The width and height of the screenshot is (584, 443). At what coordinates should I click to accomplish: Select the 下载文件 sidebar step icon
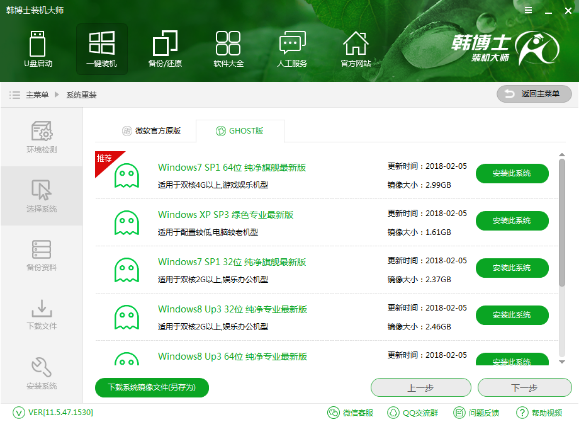coord(41,308)
